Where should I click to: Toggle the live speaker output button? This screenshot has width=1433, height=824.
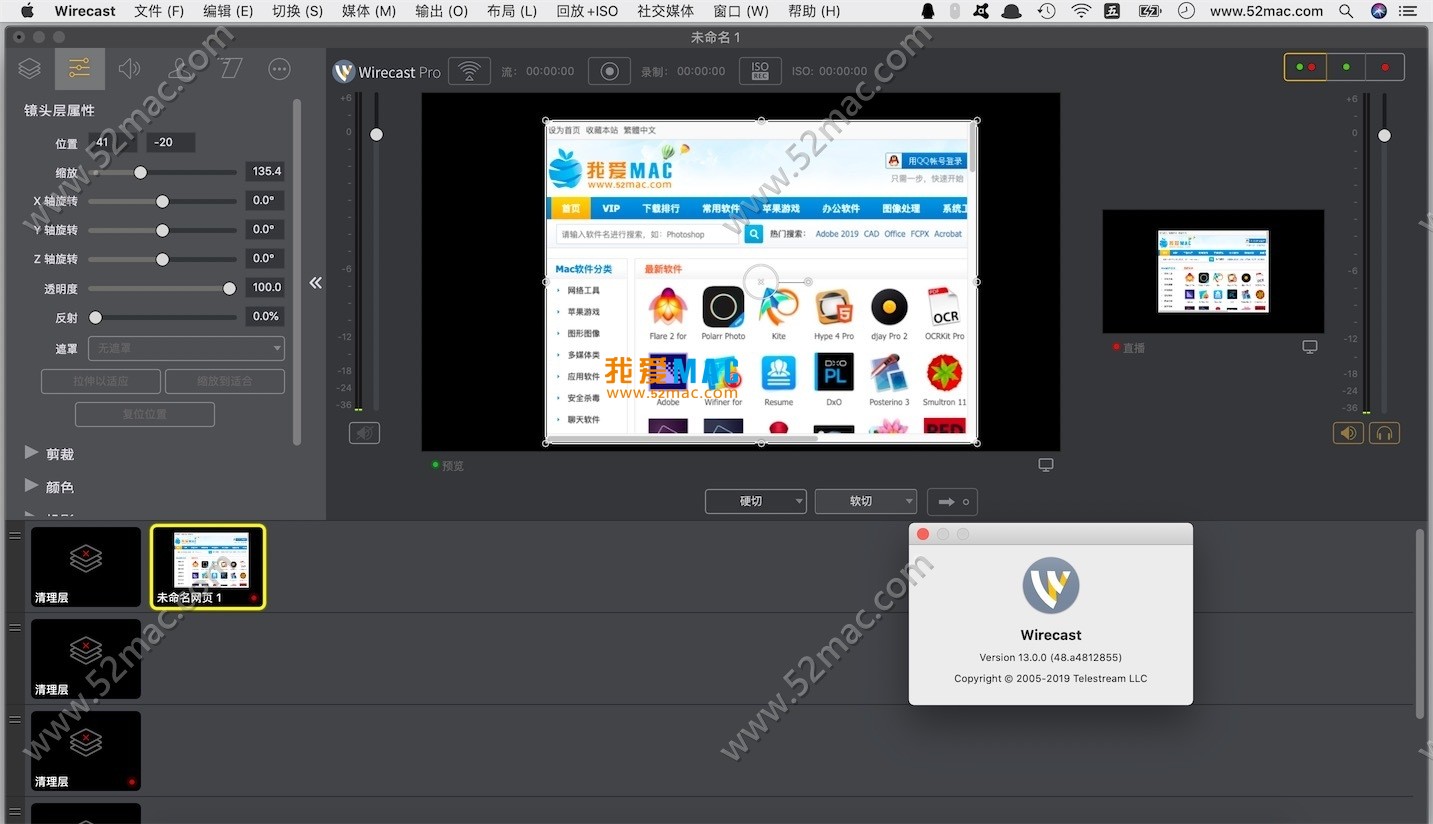pyautogui.click(x=1348, y=433)
